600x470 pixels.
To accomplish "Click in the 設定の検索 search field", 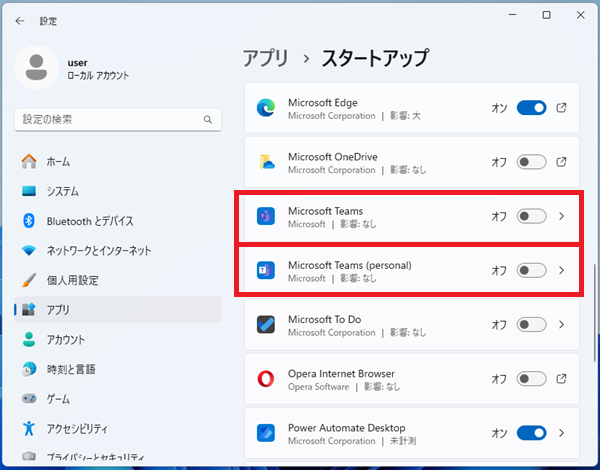I will point(118,119).
